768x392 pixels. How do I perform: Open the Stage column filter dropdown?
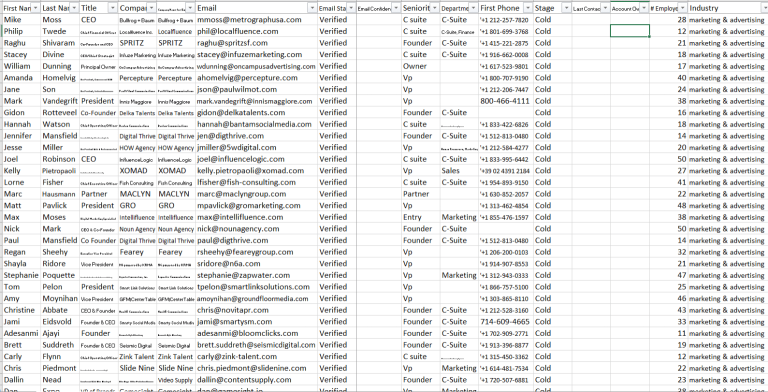[x=567, y=8]
